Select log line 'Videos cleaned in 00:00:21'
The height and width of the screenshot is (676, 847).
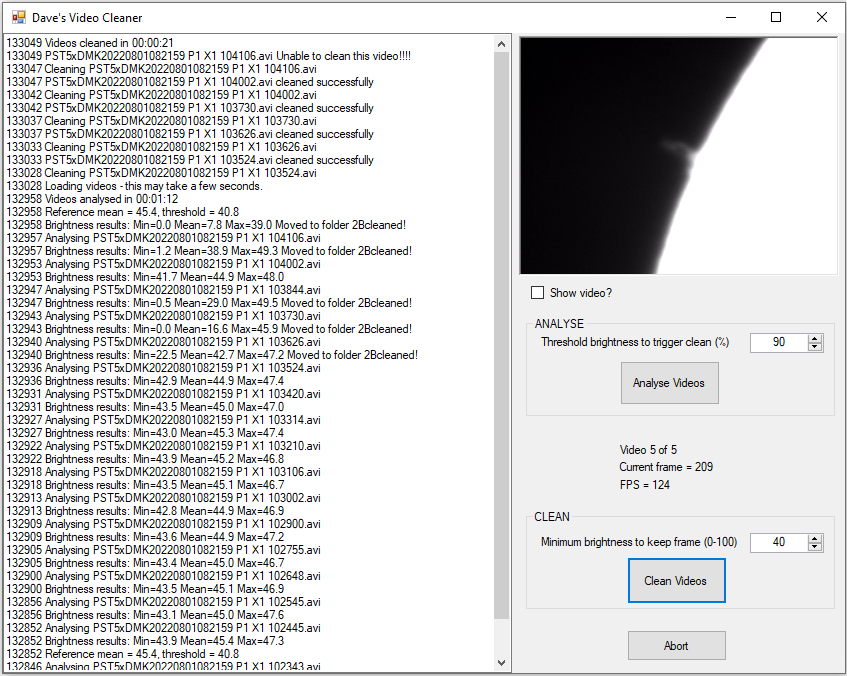pyautogui.click(x=90, y=43)
